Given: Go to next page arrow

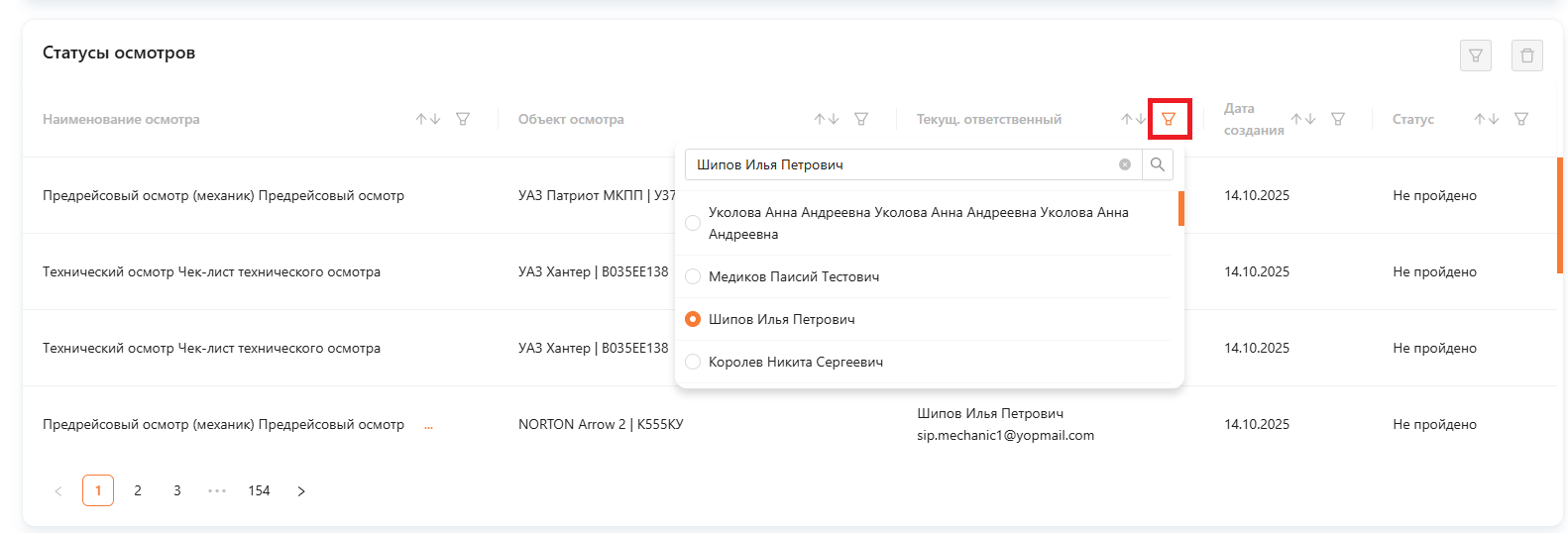Looking at the screenshot, I should [x=301, y=490].
